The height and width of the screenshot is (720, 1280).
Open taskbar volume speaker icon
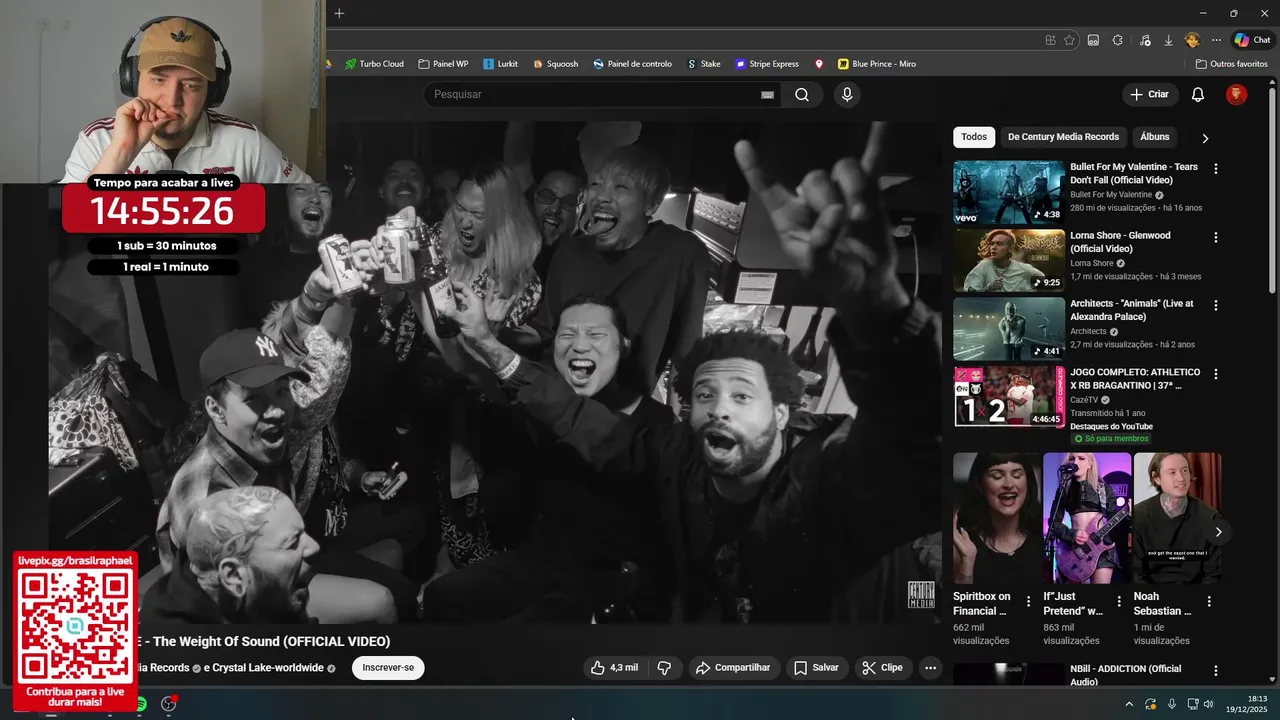tap(1208, 704)
